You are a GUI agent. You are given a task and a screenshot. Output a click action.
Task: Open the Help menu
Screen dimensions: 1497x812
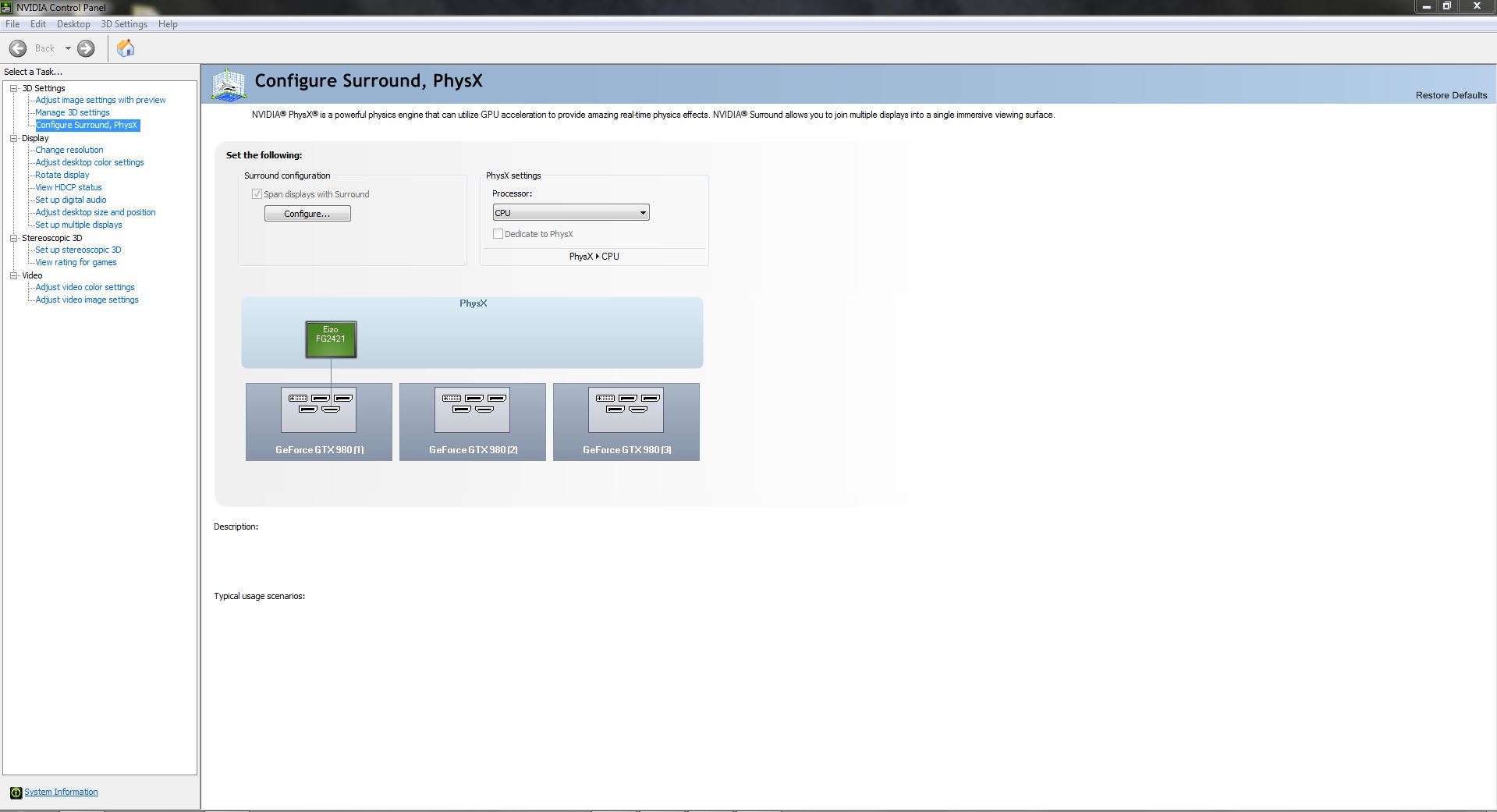pos(168,24)
